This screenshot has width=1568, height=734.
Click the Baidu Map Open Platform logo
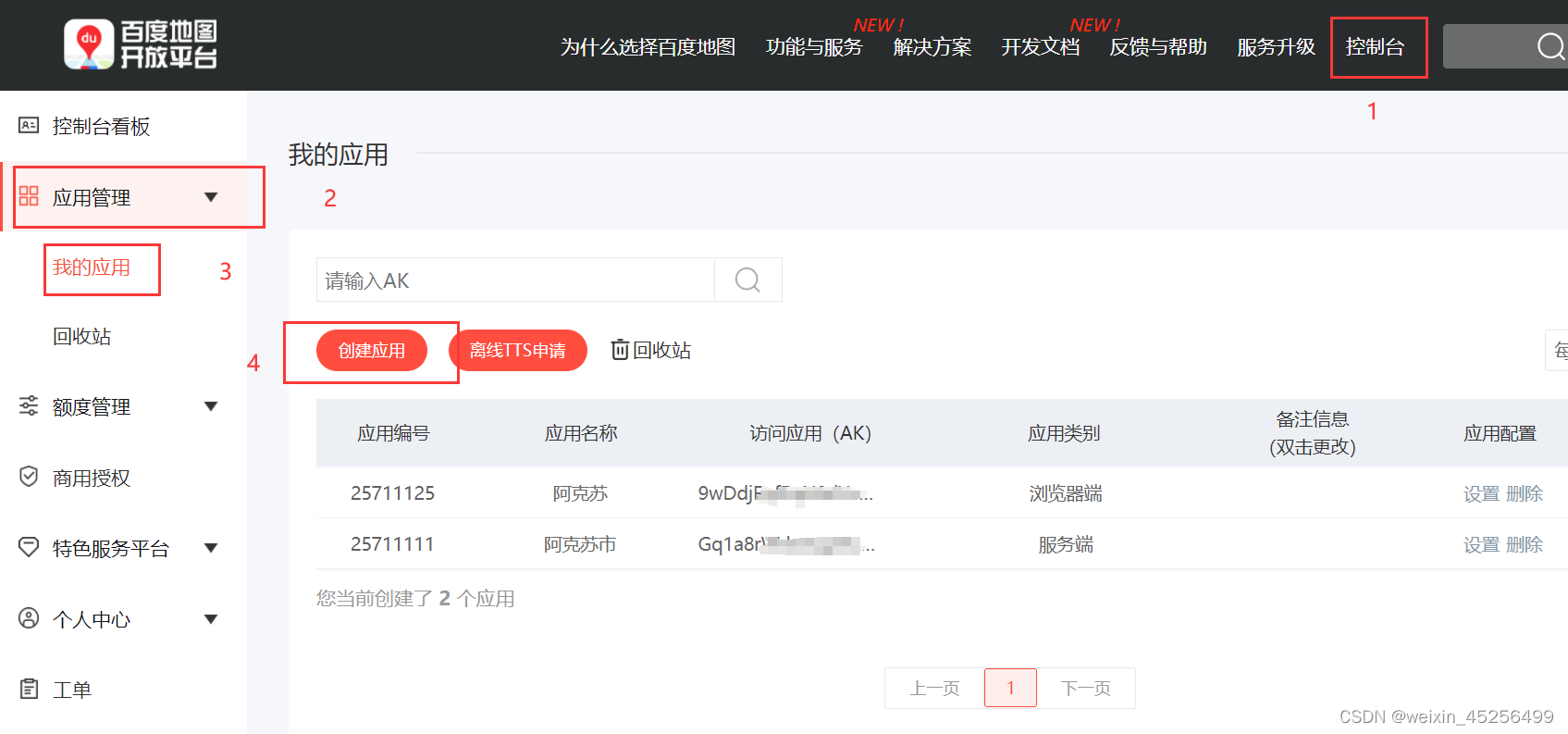(x=141, y=44)
